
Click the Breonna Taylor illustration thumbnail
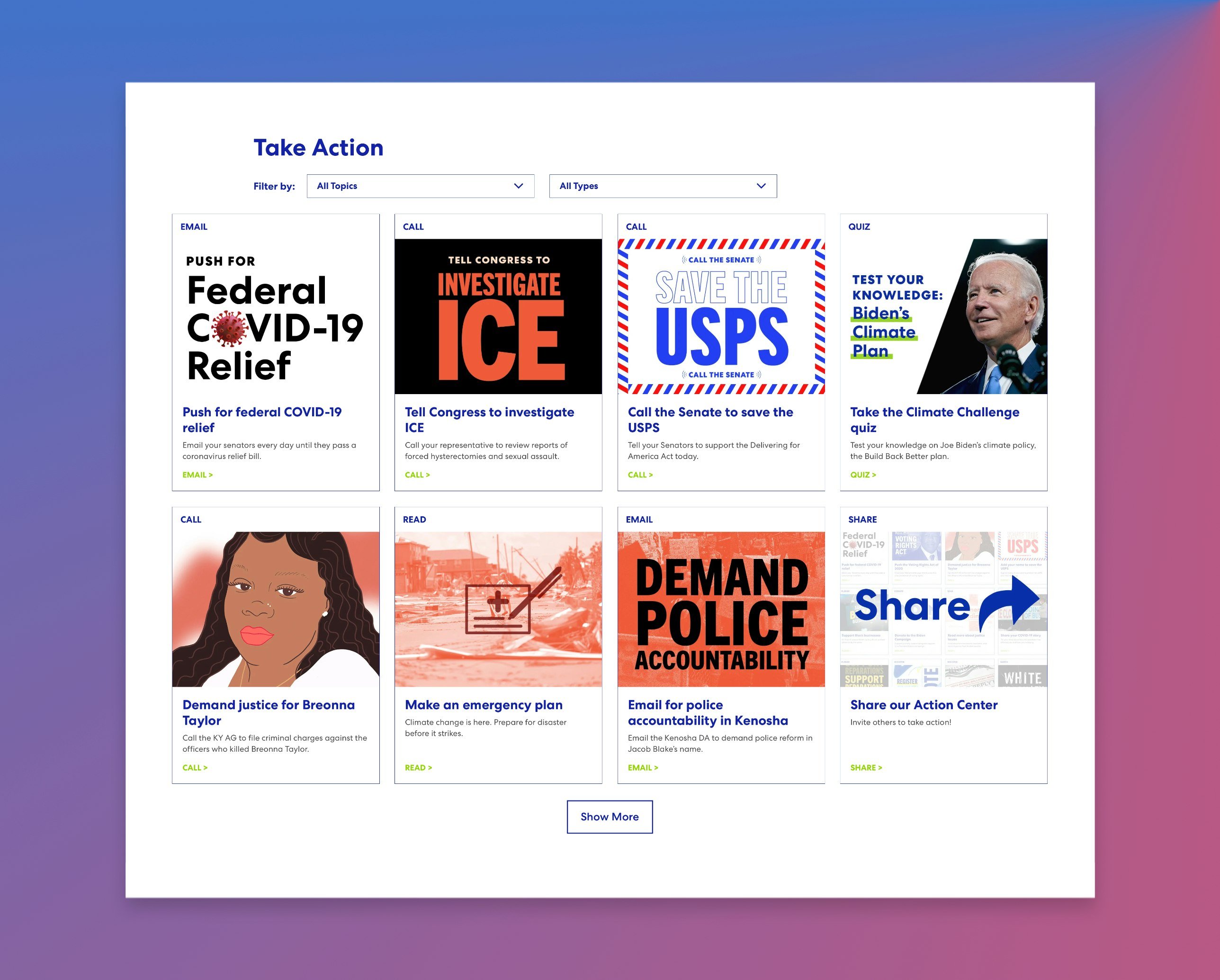(276, 608)
